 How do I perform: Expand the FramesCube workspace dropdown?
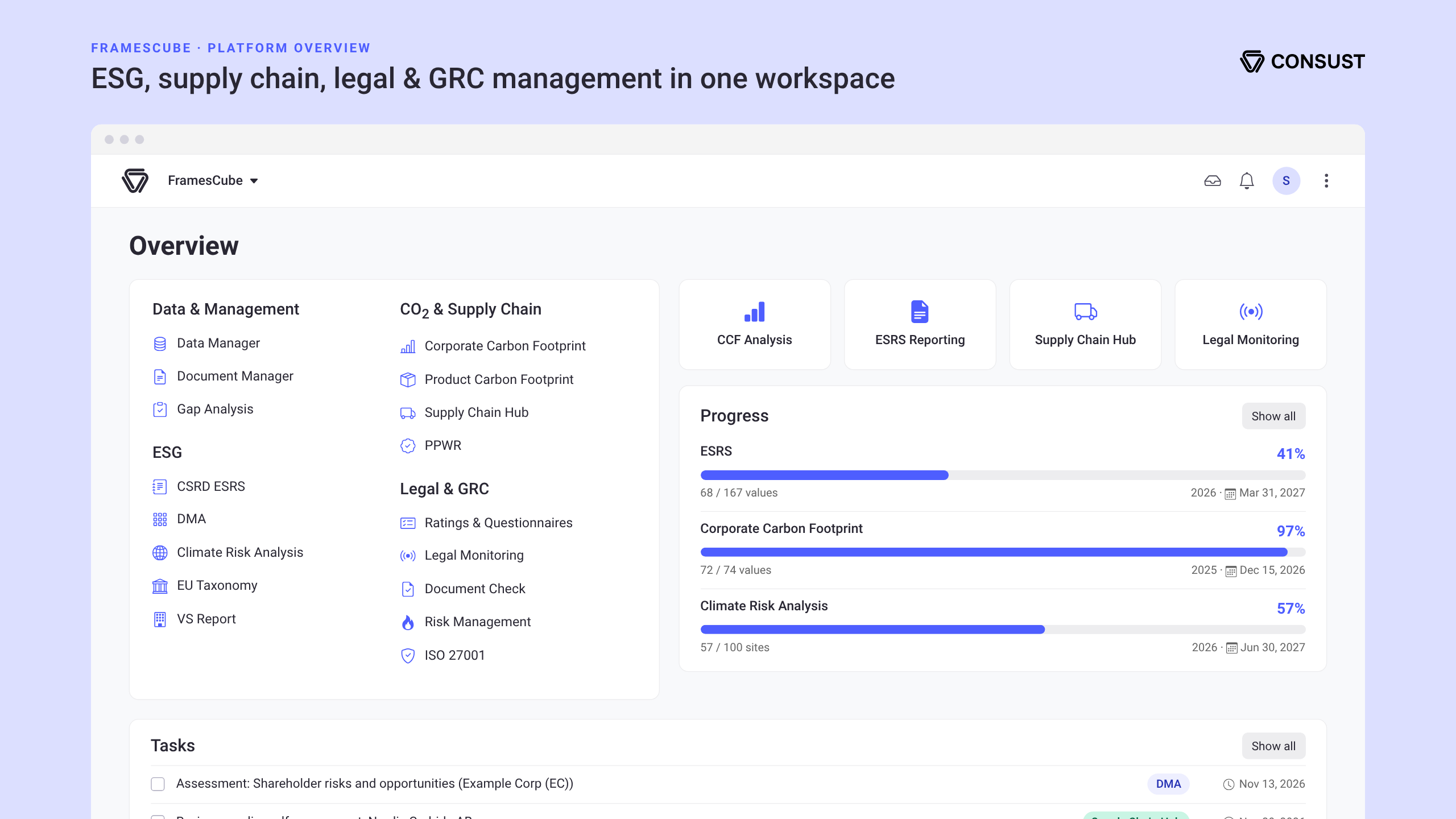213,181
